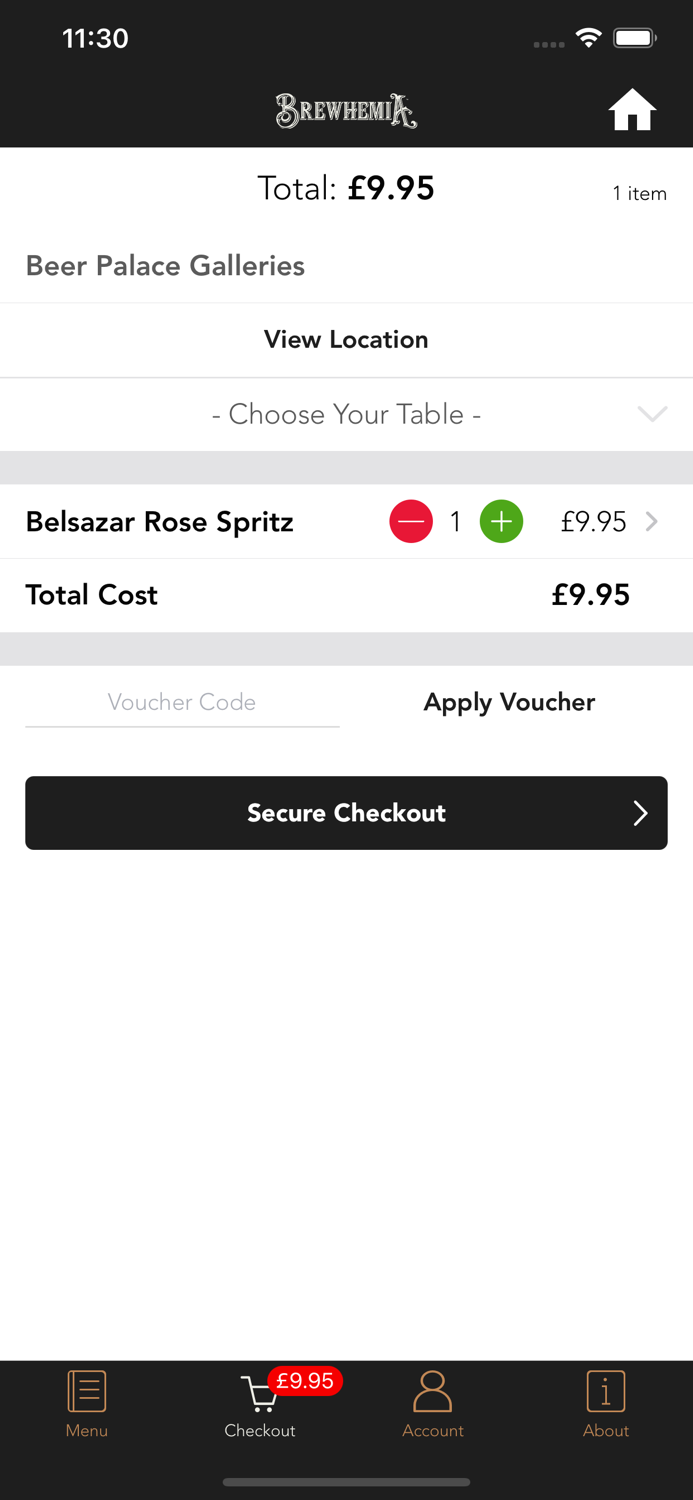
Task: Focus the Voucher Code input field
Action: click(x=182, y=702)
